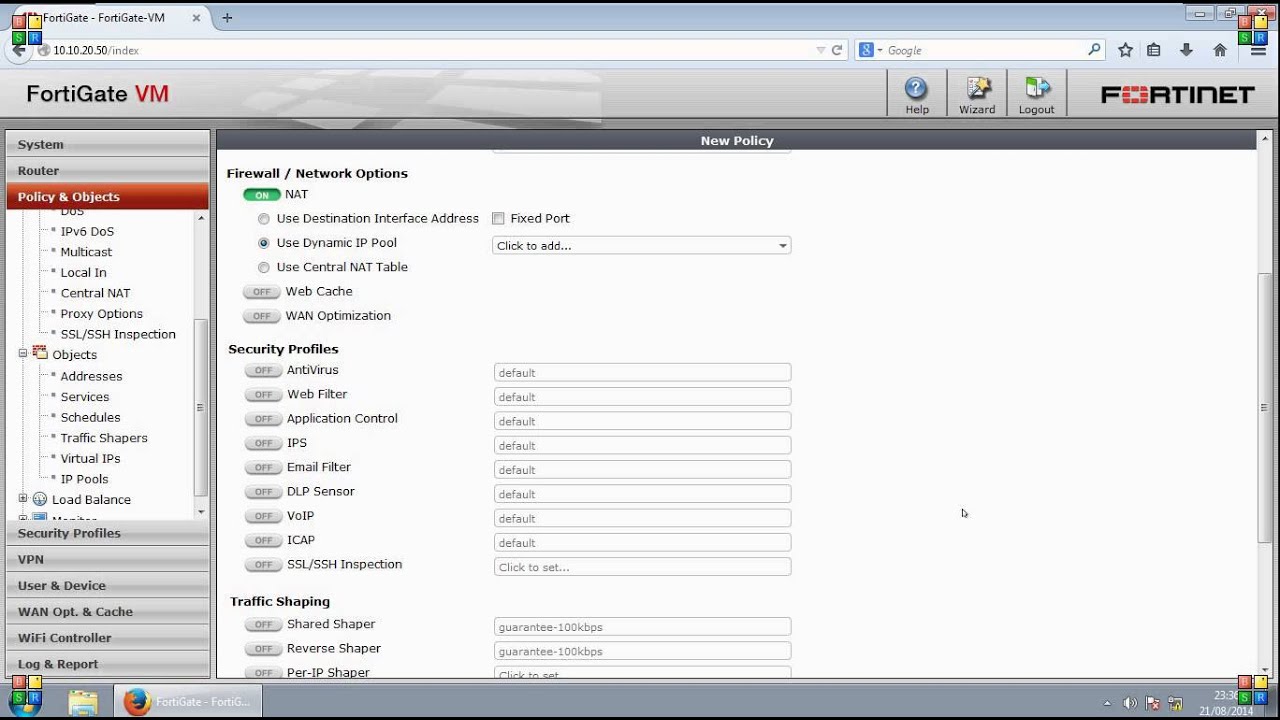Open Central NAT in sidebar
The height and width of the screenshot is (720, 1280).
[x=95, y=293]
